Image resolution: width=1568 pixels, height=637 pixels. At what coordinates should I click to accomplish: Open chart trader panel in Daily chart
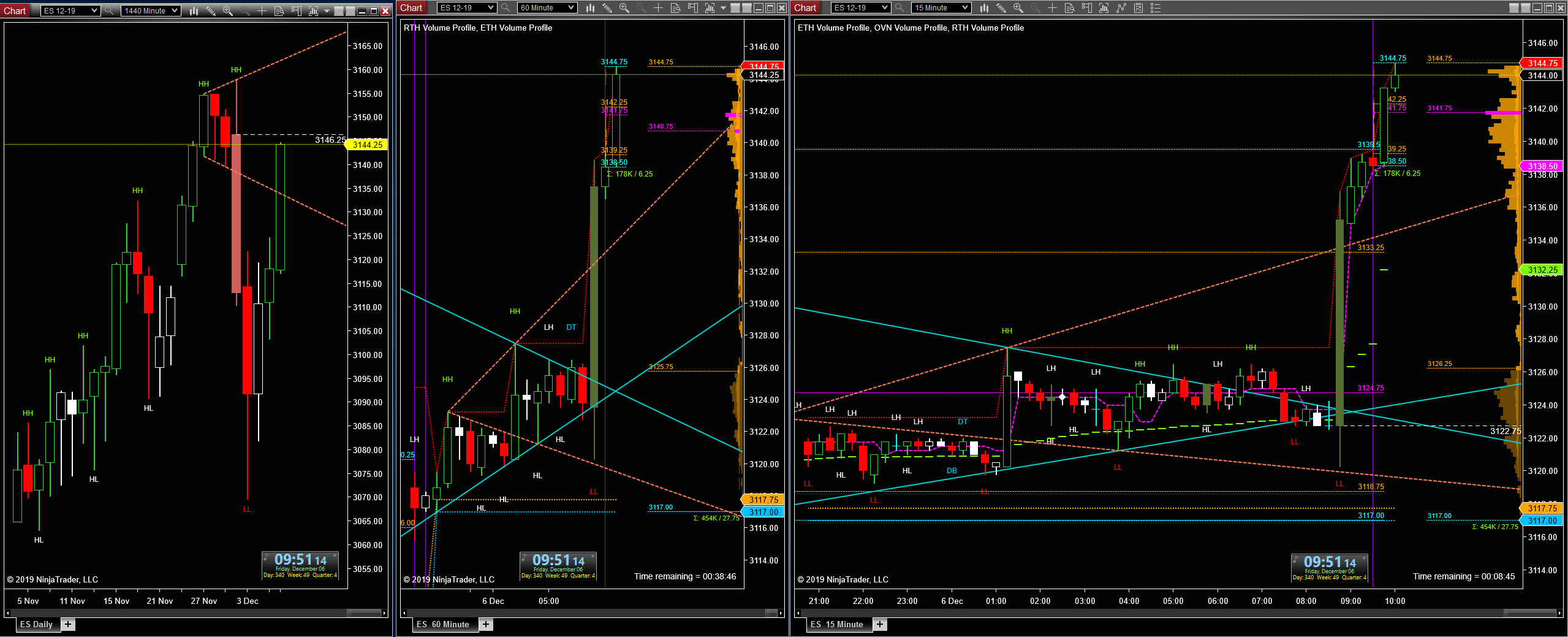(x=296, y=11)
